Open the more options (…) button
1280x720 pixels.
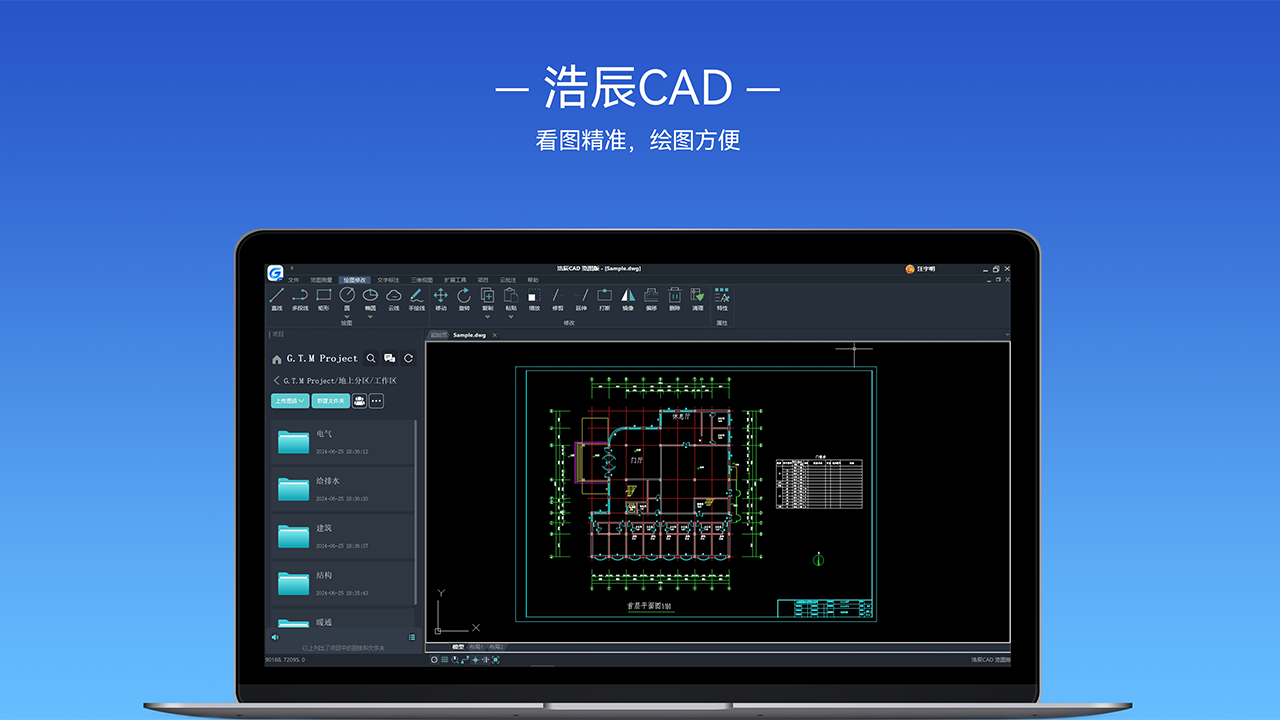pos(376,401)
